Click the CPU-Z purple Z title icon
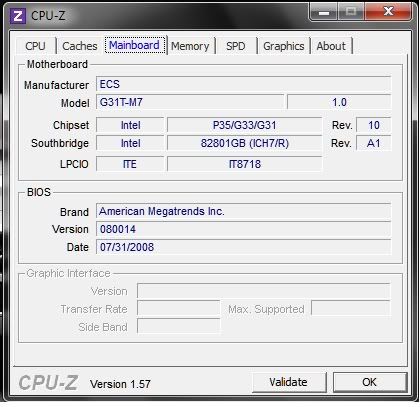The height and width of the screenshot is (407, 420). coord(18,16)
